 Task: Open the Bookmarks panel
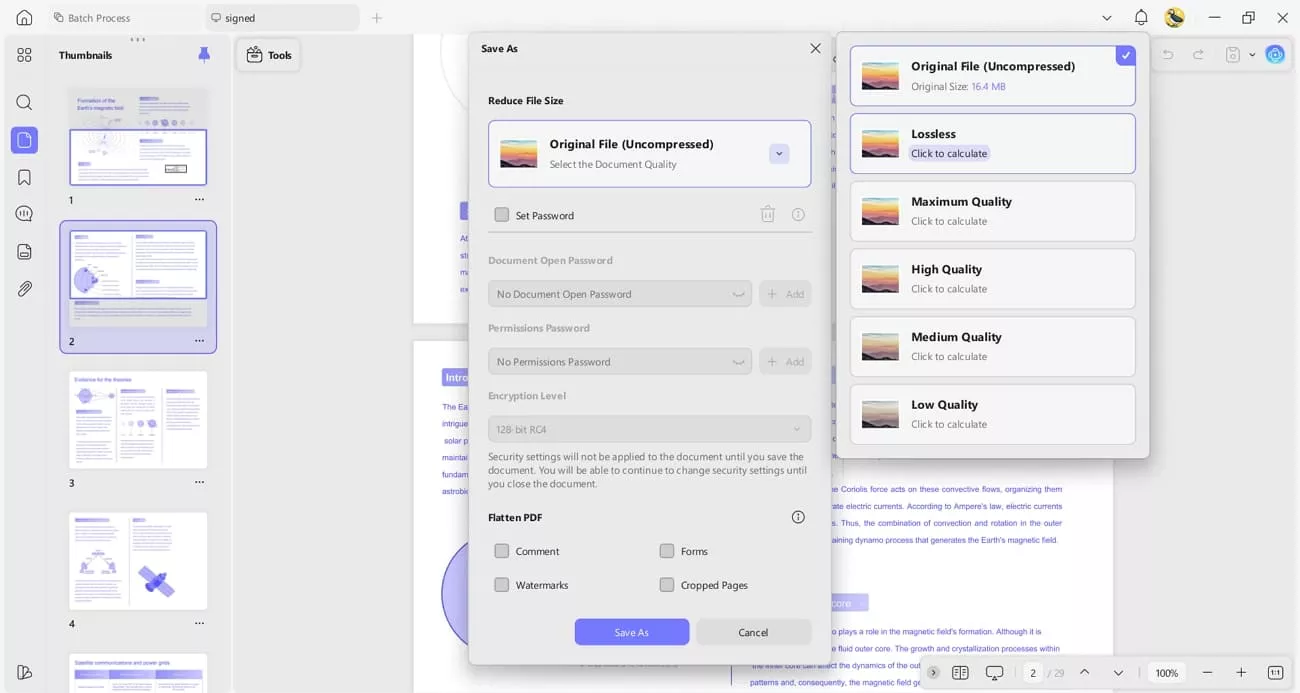24,176
